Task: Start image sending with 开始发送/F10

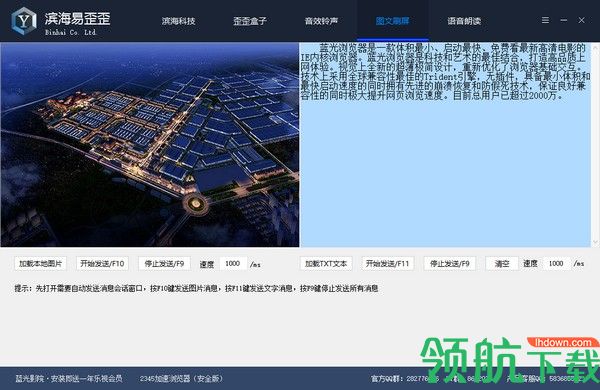Action: point(102,264)
